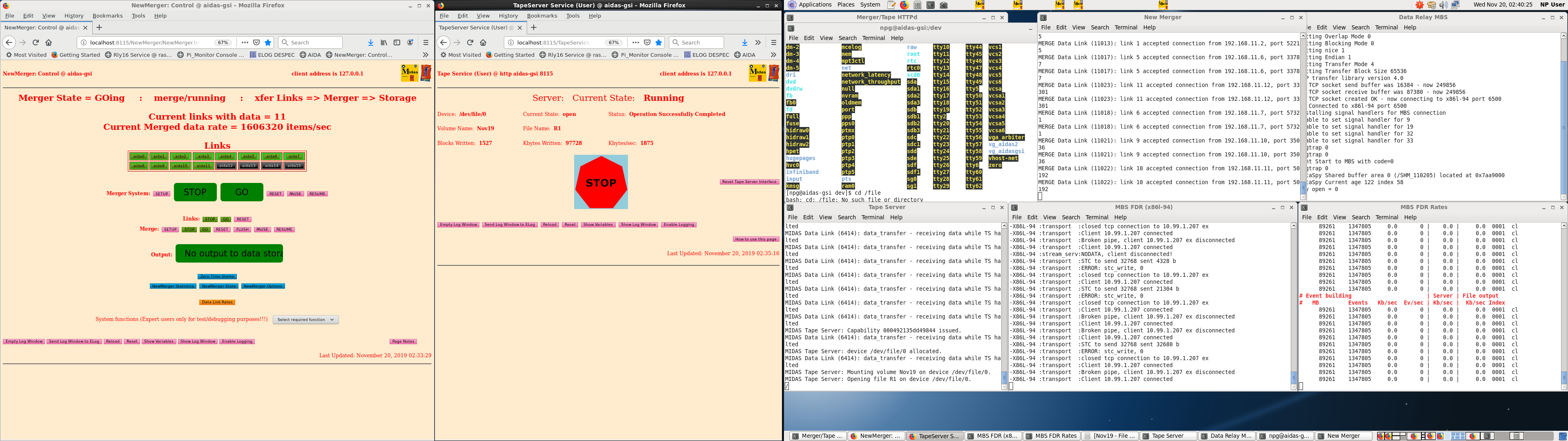
Task: Open Terminal menu in New Merger window
Action: pos(1125,27)
